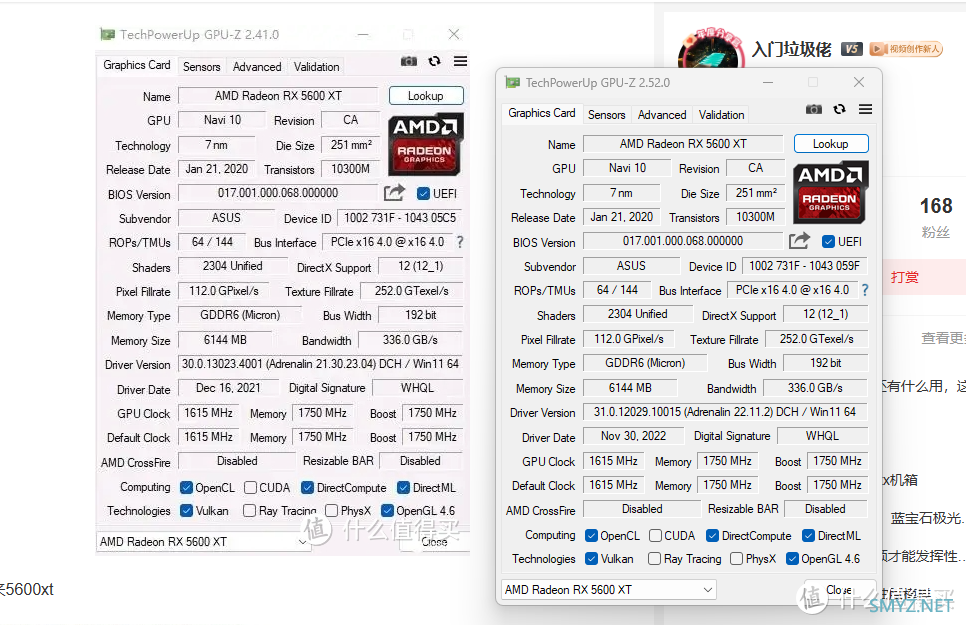Click the screenshot camera icon in GPU-Z 2.41.0

click(408, 61)
